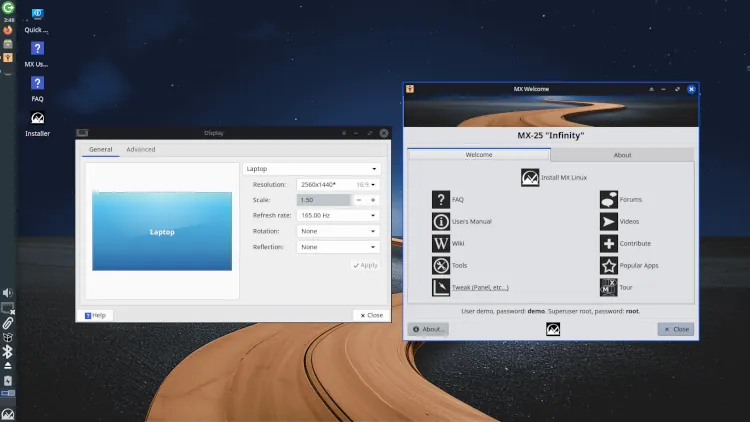The width and height of the screenshot is (750, 422).
Task: Click the MX logo at MX Welcome bottom
Action: [x=553, y=329]
